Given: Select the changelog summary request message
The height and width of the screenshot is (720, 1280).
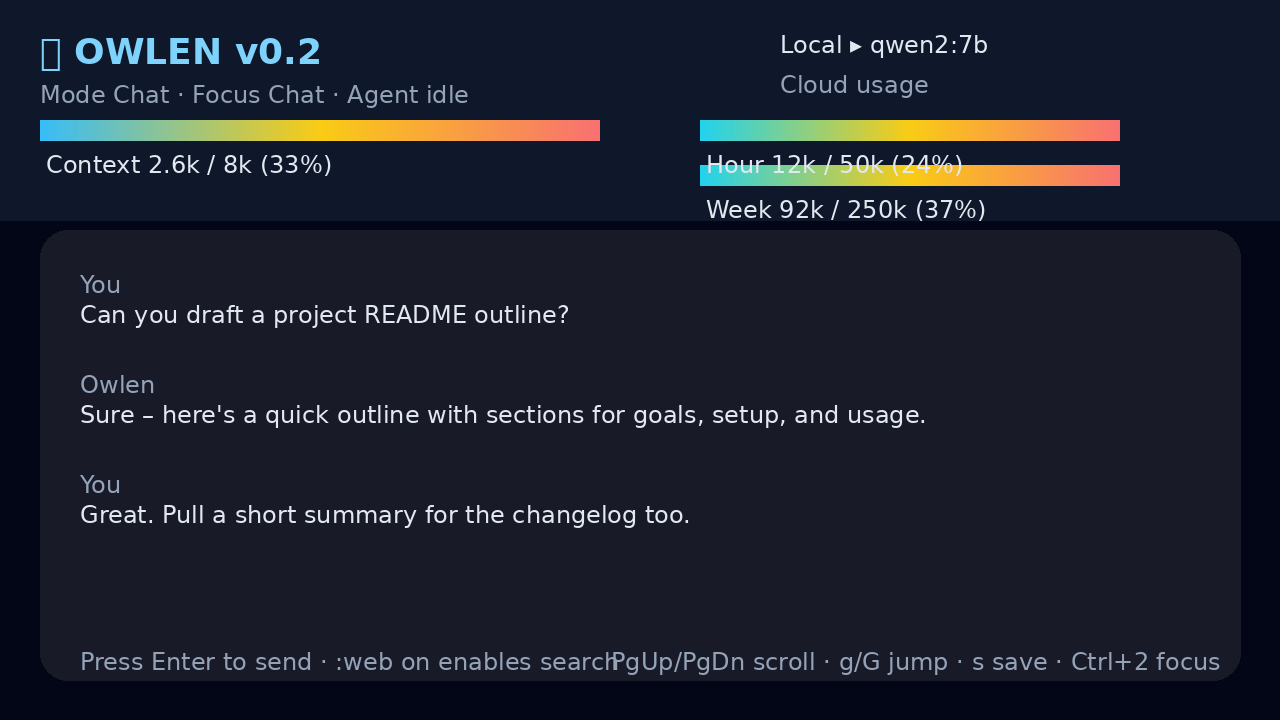Looking at the screenshot, I should click(x=385, y=516).
